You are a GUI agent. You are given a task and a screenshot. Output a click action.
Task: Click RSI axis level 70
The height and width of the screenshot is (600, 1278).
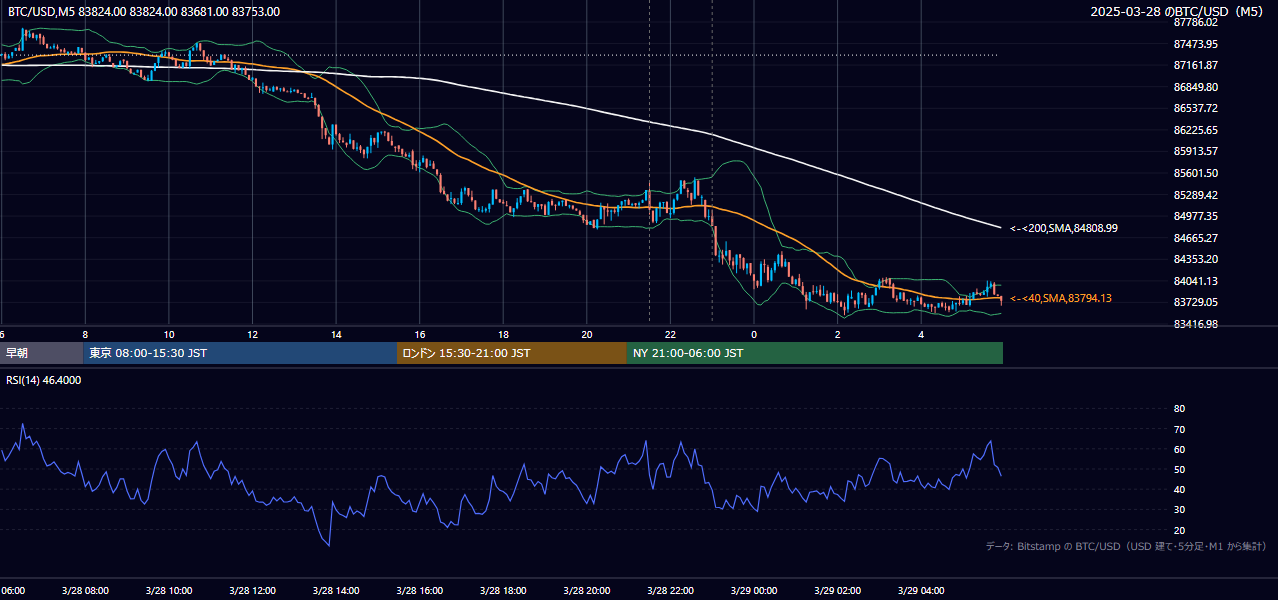pos(1179,429)
